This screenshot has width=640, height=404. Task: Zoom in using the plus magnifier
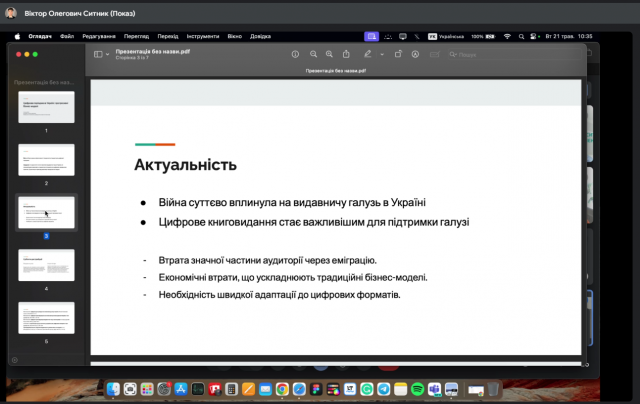point(329,54)
